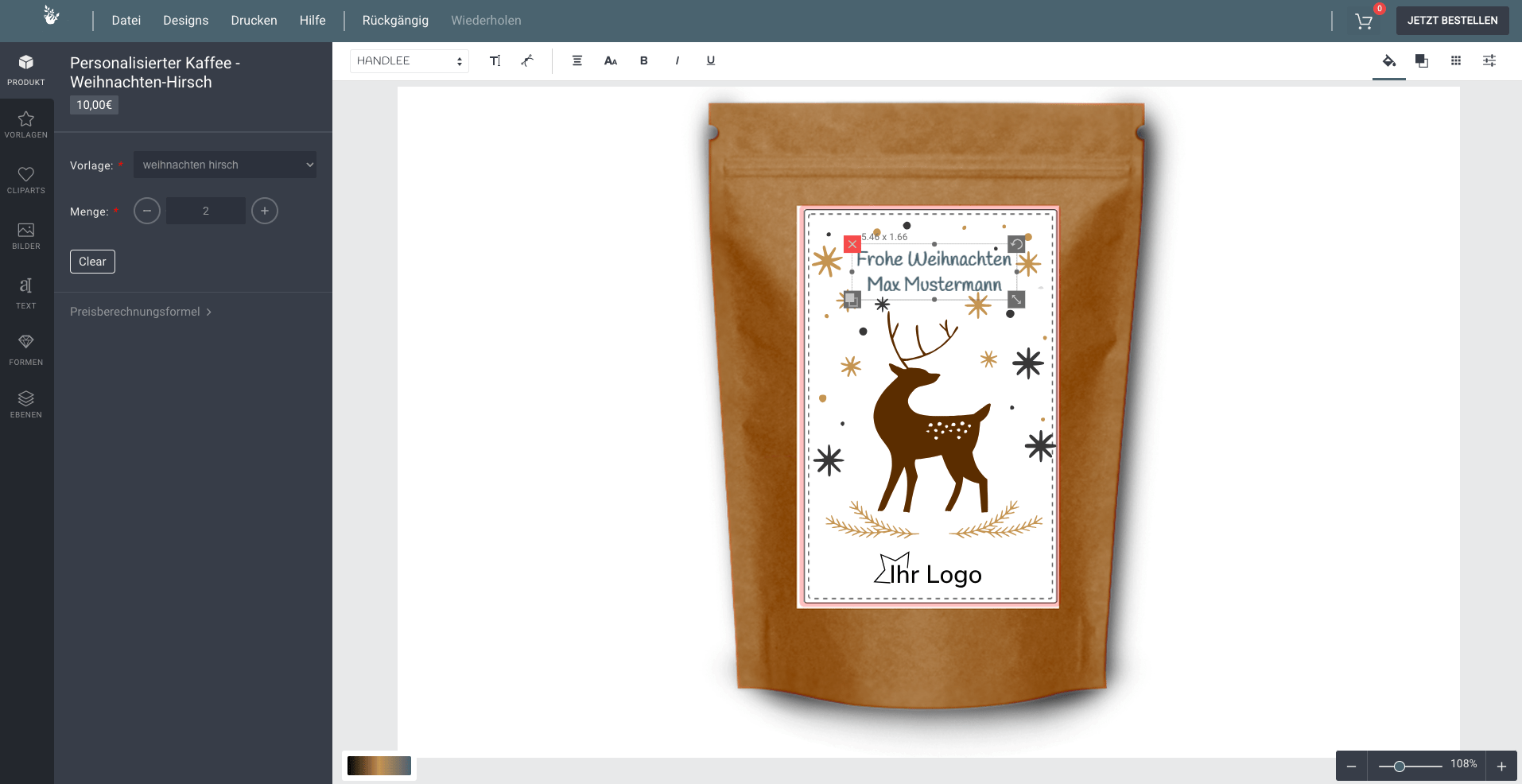Open the Designs menu
Image resolution: width=1522 pixels, height=784 pixels.
coord(185,21)
